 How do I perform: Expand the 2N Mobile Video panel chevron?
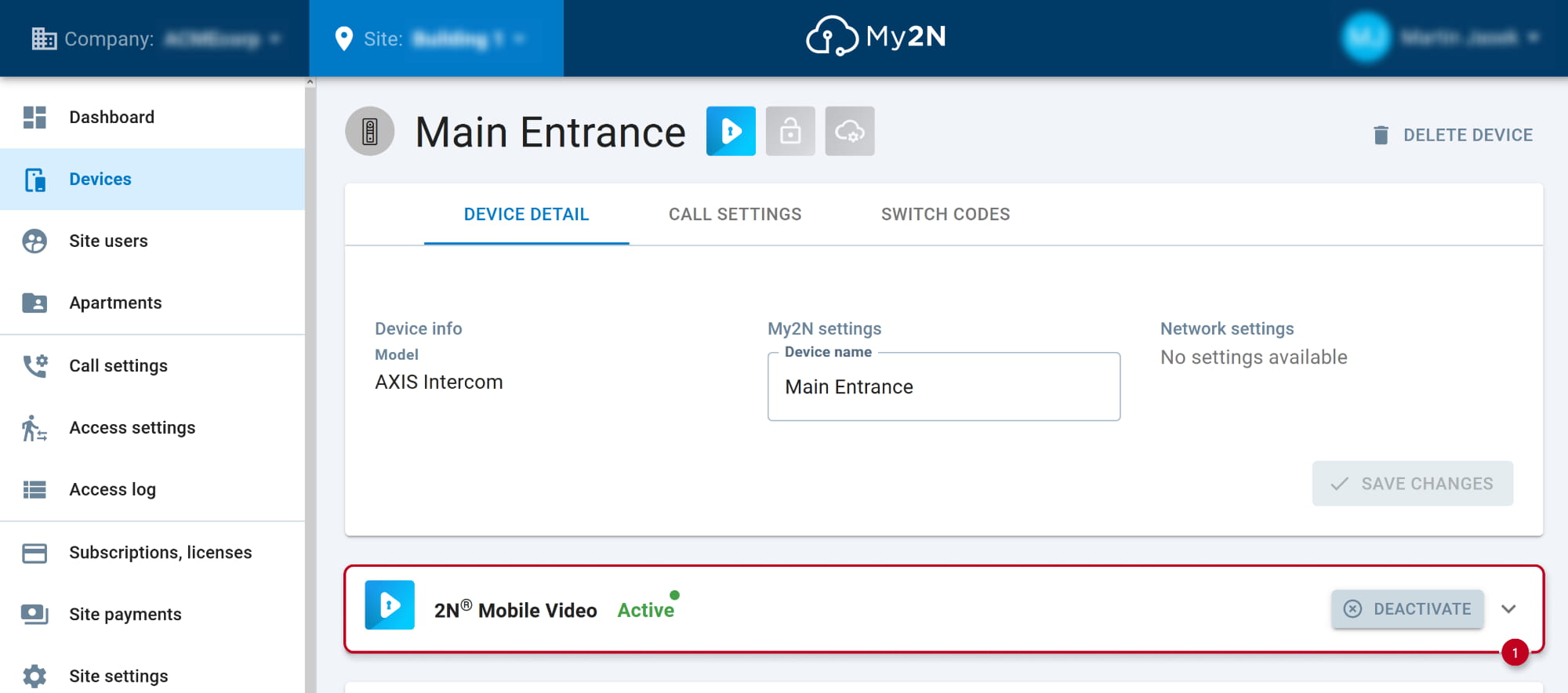[1508, 609]
